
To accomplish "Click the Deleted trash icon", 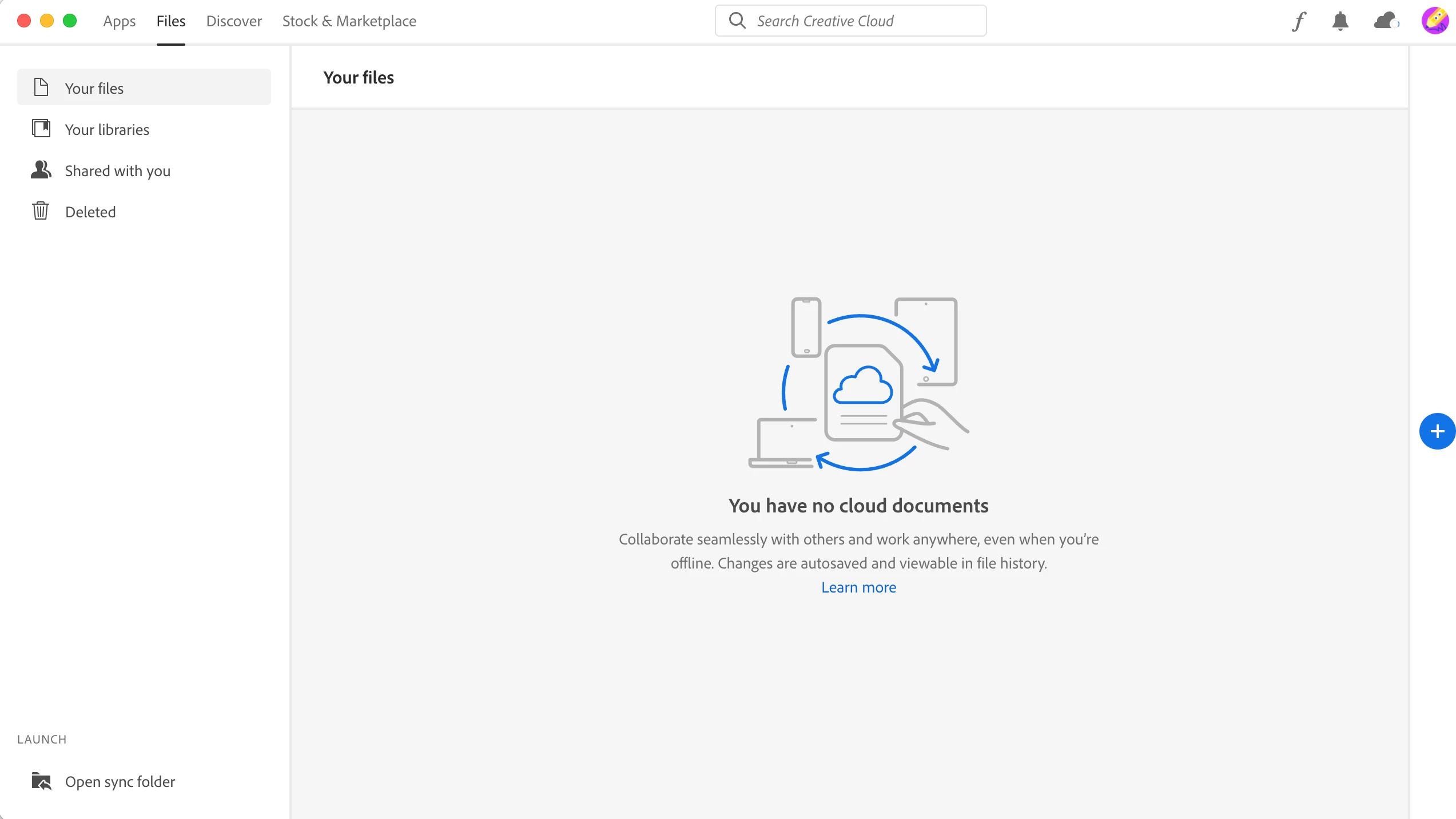I will pos(41,211).
